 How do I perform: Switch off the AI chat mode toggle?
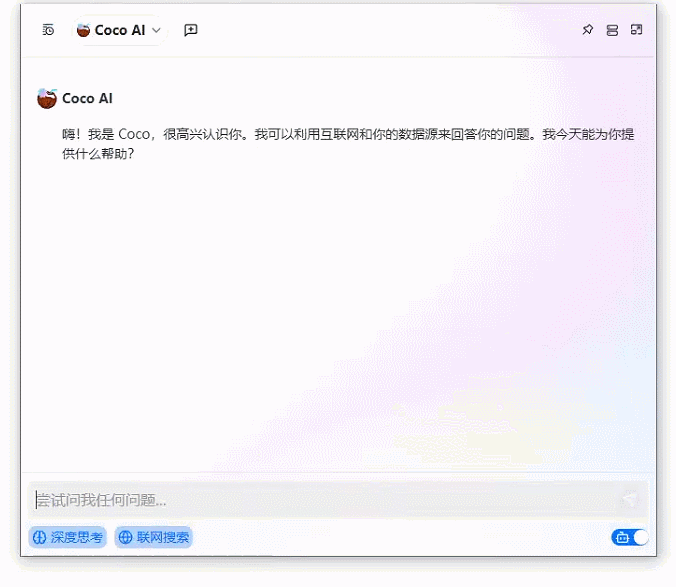coord(630,537)
